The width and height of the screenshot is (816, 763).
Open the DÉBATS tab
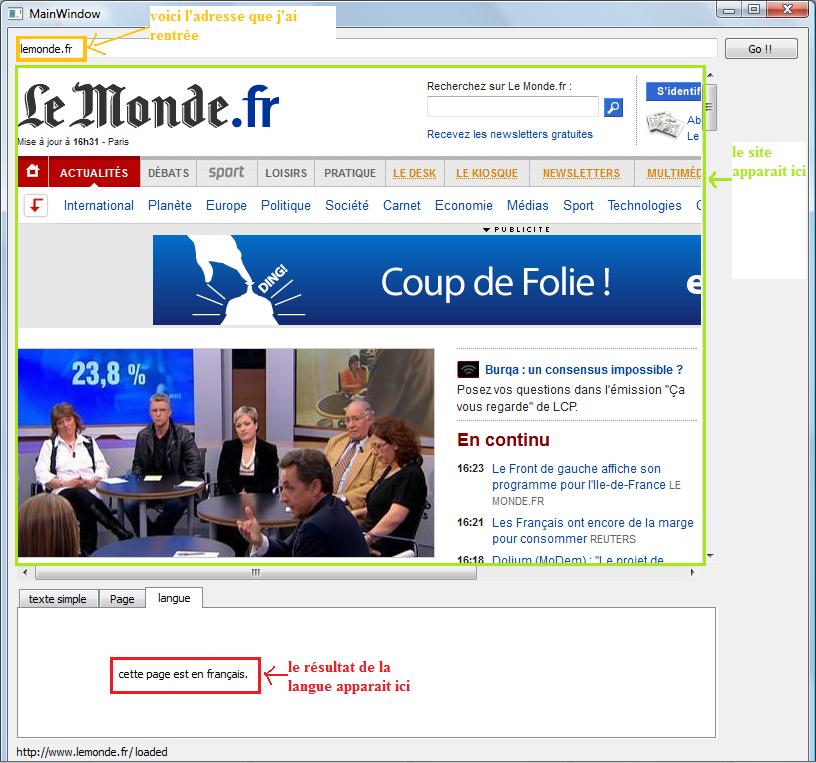[x=169, y=173]
